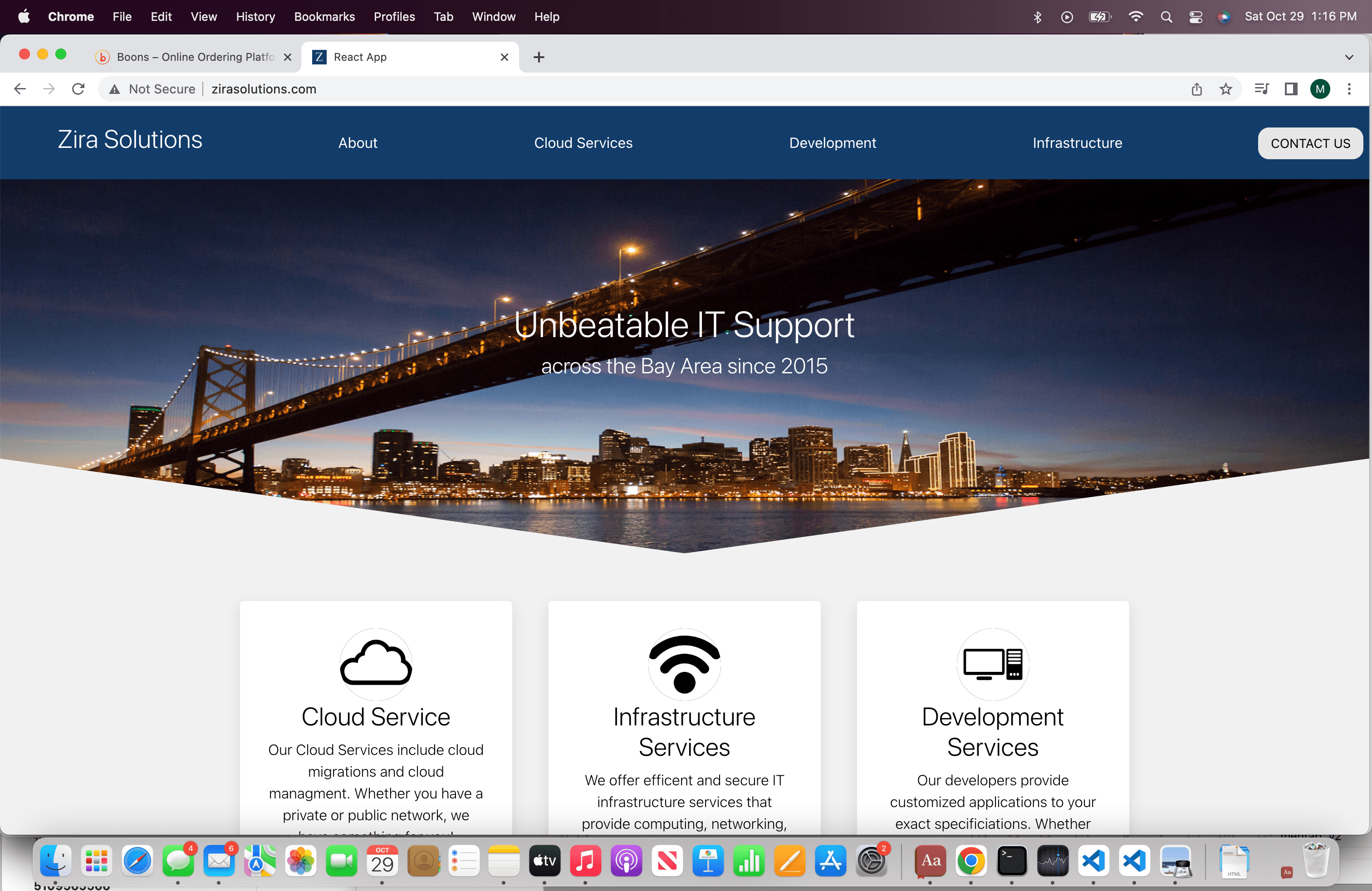The height and width of the screenshot is (891, 1372).
Task: Open the About nav link
Action: [x=358, y=143]
